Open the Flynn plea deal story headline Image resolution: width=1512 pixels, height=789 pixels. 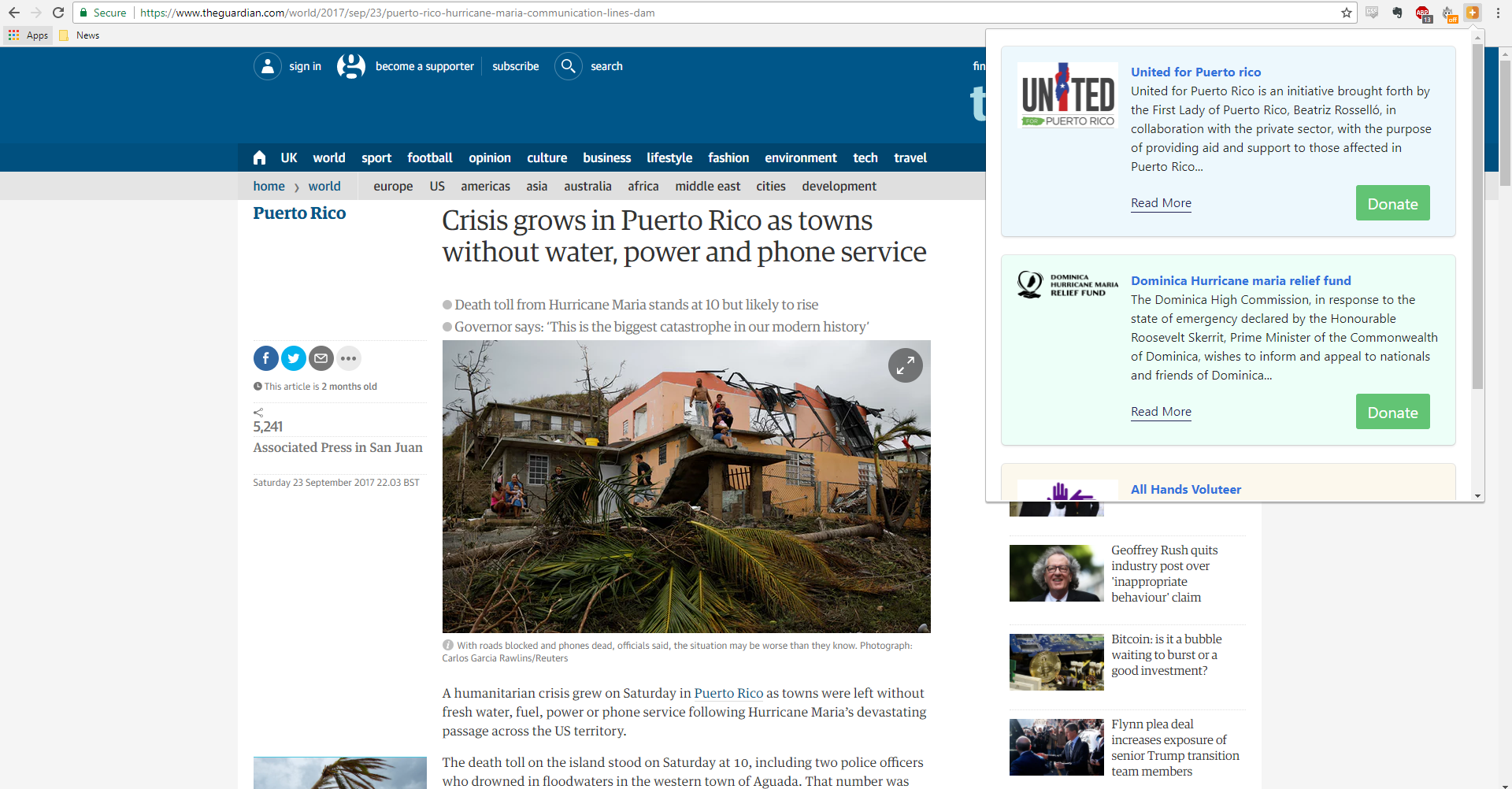(1175, 747)
